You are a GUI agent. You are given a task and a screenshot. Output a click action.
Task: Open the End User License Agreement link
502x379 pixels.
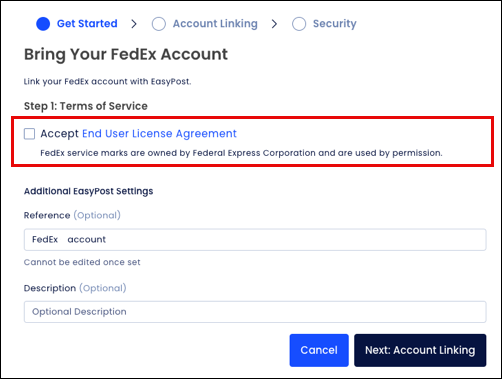pyautogui.click(x=159, y=134)
